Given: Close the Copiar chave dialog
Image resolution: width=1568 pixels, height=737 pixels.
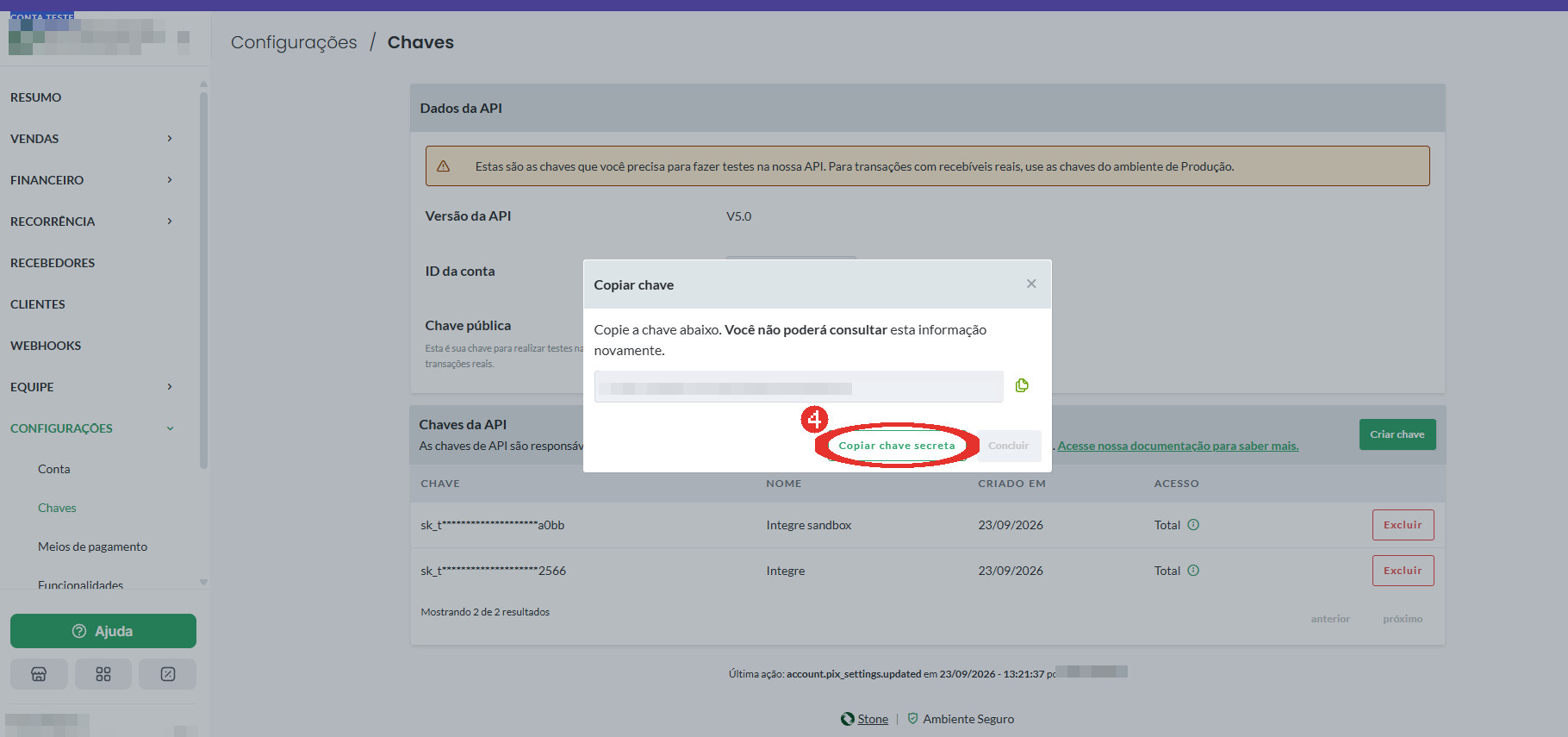Looking at the screenshot, I should tap(1031, 284).
